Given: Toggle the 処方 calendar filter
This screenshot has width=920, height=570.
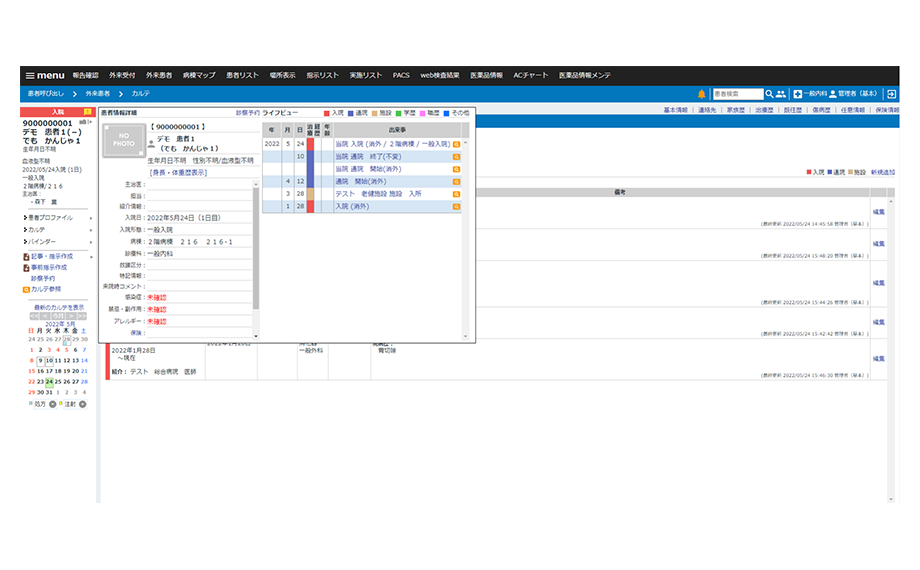Looking at the screenshot, I should pos(52,404).
